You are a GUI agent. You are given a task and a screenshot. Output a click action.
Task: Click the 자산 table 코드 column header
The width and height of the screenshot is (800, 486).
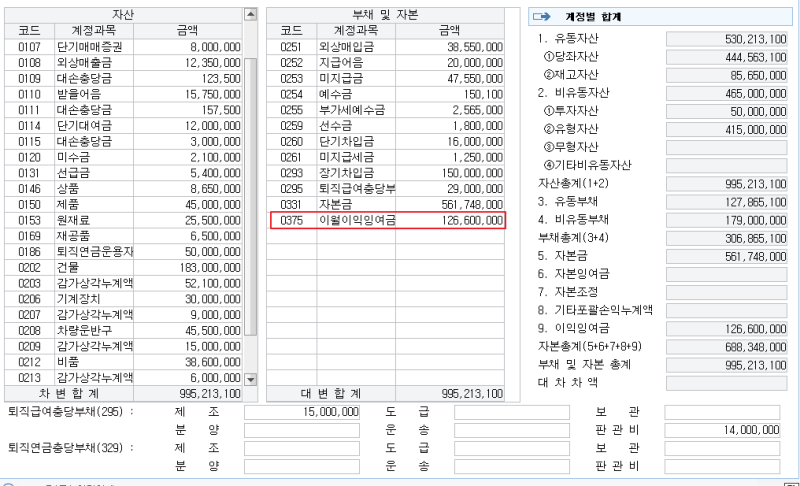click(30, 31)
